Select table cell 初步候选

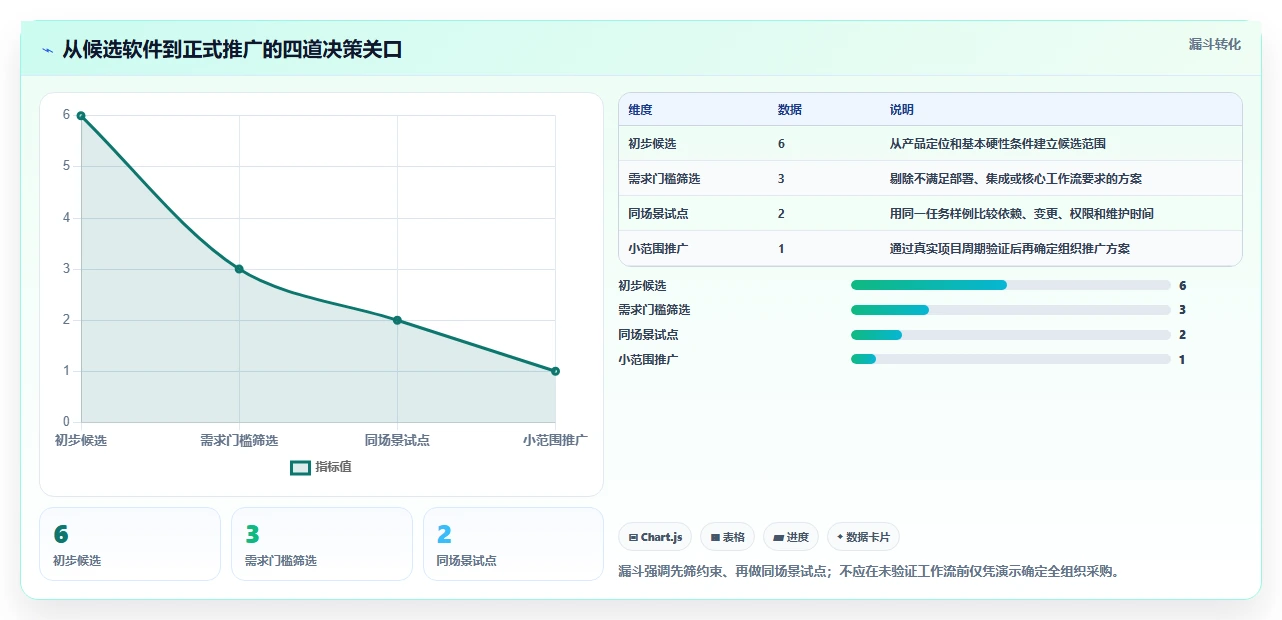pos(652,144)
